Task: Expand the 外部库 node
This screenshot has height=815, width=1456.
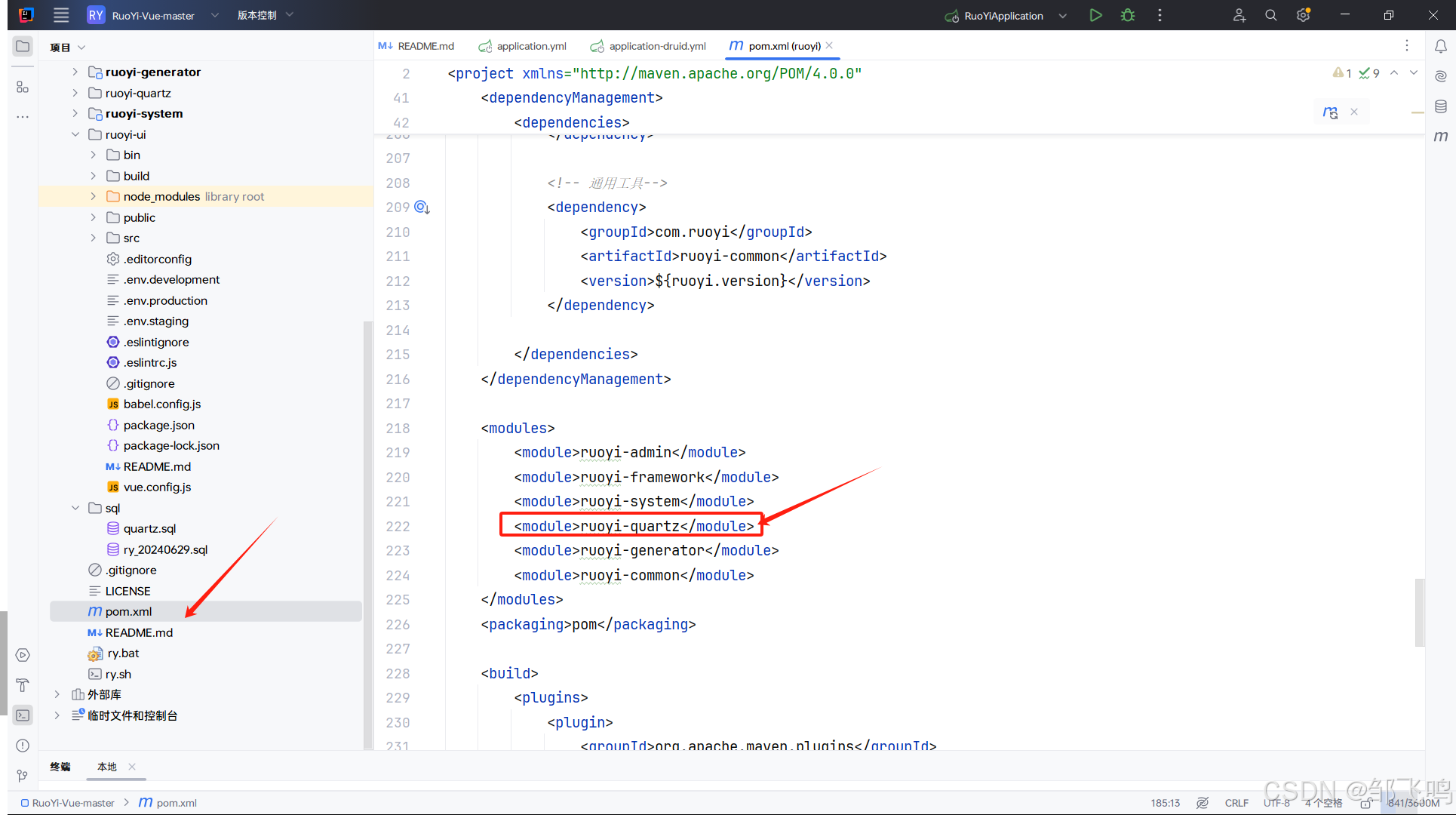Action: pyautogui.click(x=57, y=694)
